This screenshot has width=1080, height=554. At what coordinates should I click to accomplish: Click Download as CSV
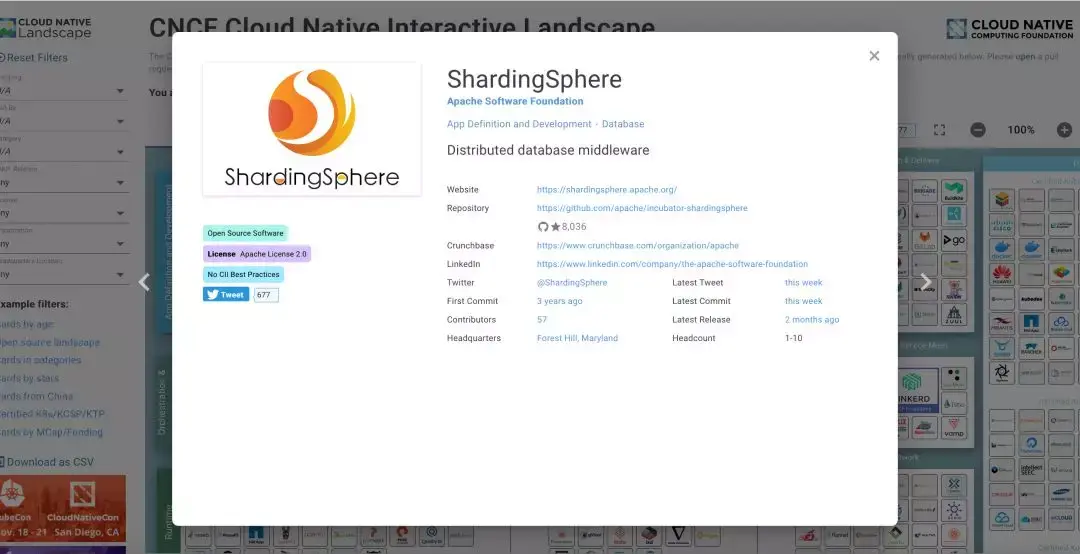47,462
